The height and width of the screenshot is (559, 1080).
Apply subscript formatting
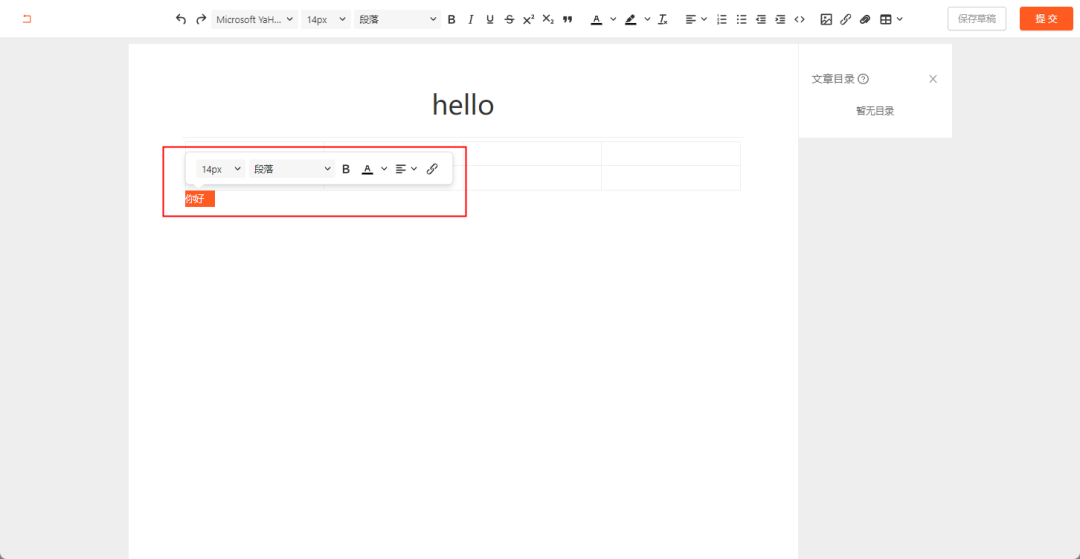pyautogui.click(x=548, y=19)
